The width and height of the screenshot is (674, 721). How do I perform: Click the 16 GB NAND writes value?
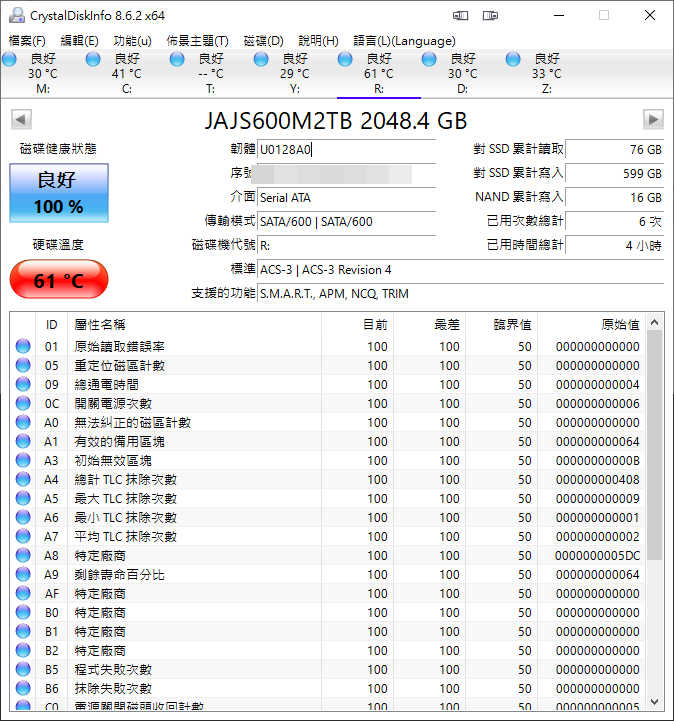pyautogui.click(x=615, y=198)
